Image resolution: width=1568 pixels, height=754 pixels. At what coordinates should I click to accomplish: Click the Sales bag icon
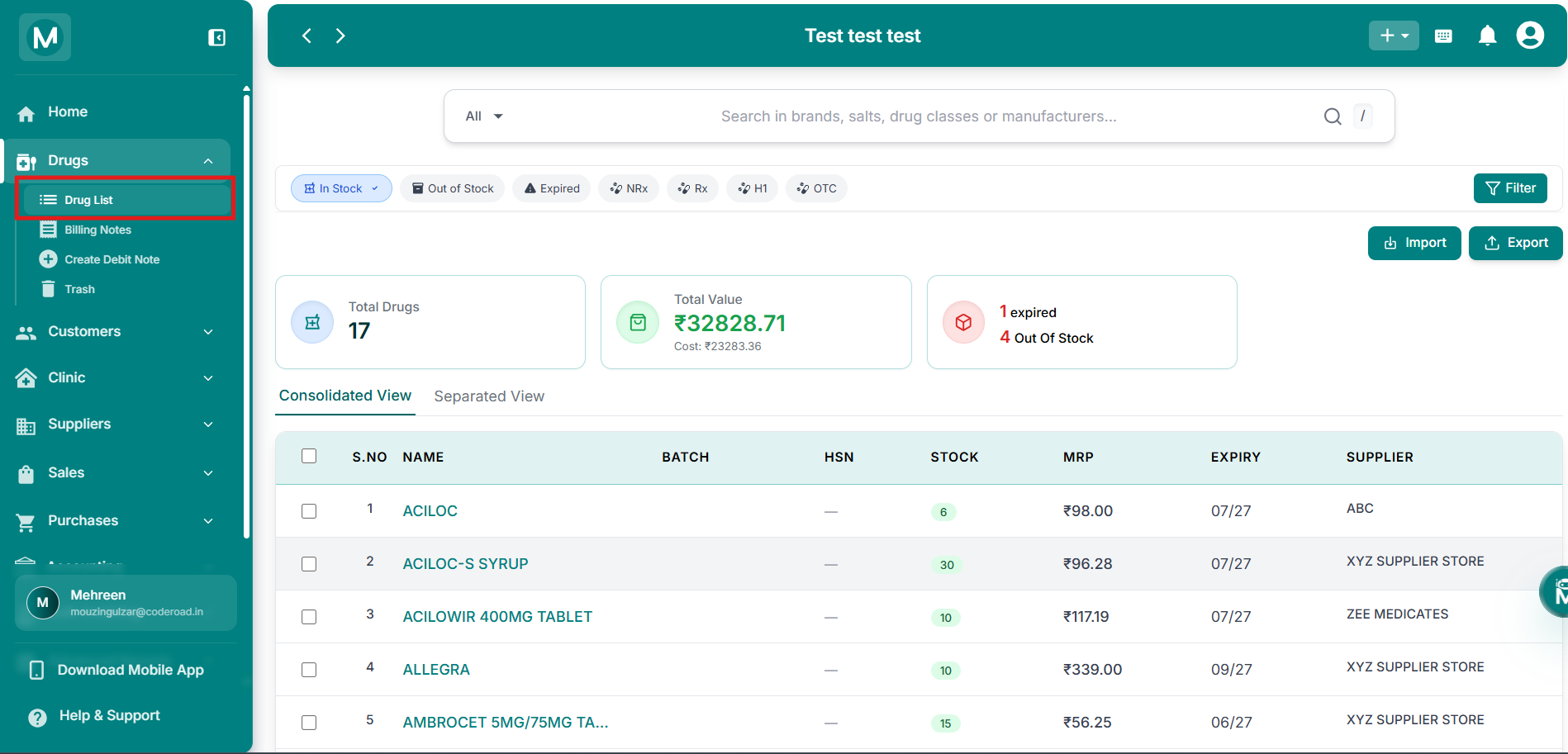pos(26,474)
